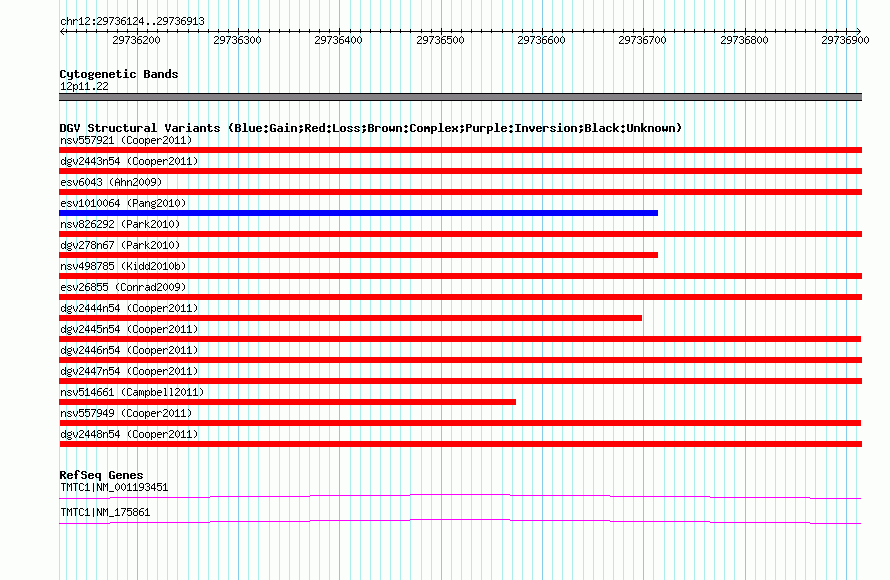This screenshot has width=890, height=580.
Task: Open variant dgv2448n54 (Cooper2011) label
Action: [x=129, y=434]
